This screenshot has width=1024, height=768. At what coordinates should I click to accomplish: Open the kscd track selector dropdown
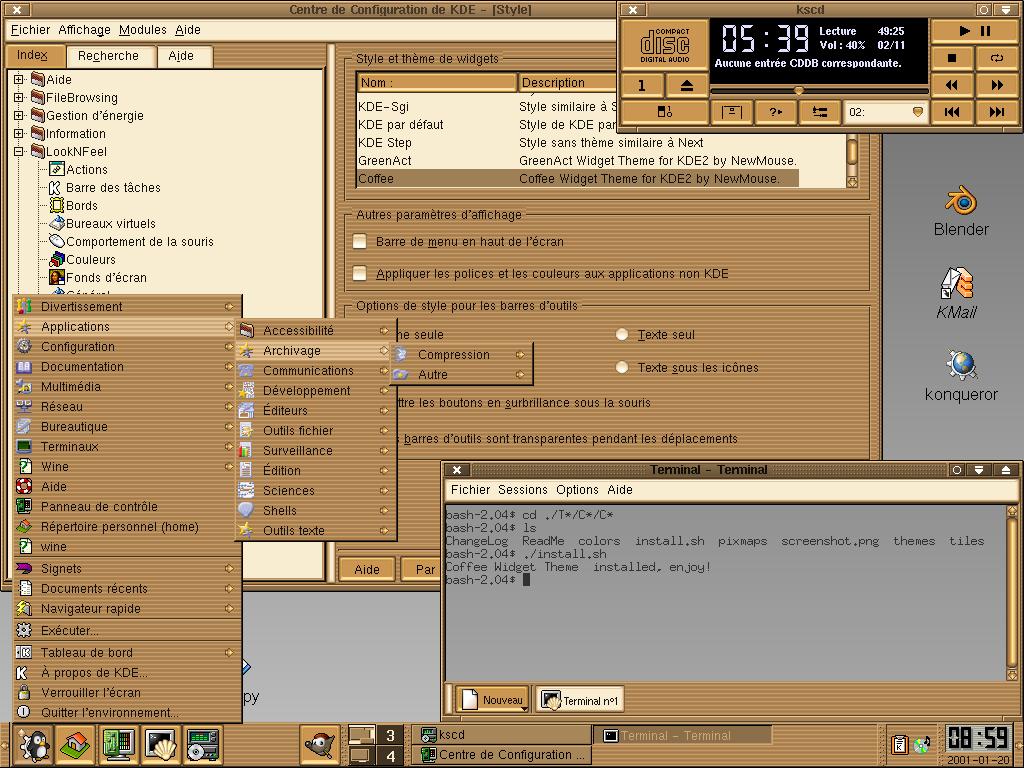[885, 112]
